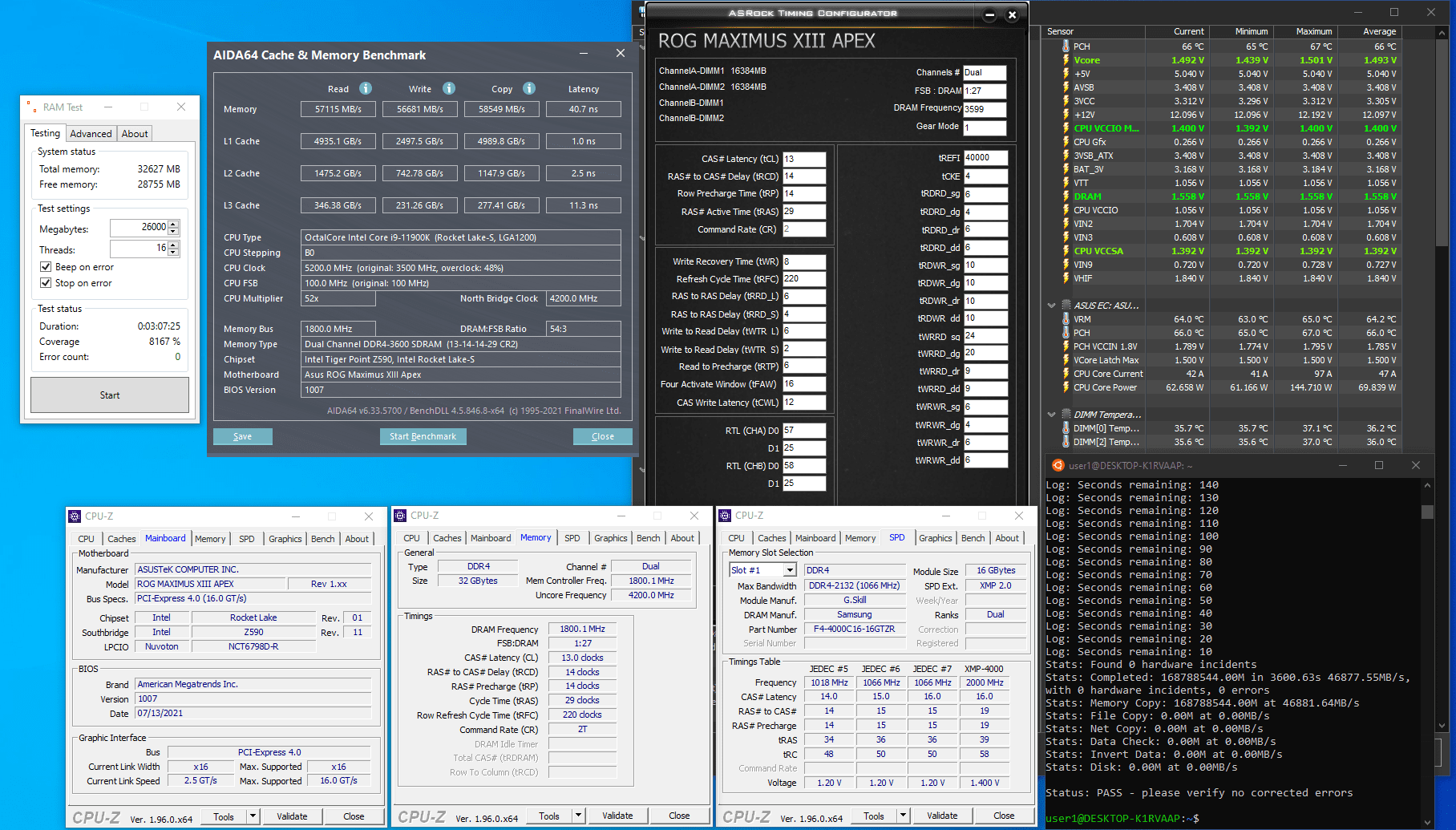Image resolution: width=1456 pixels, height=830 pixels.
Task: Open Caches tab in CPU-Z Mainboard window
Action: click(x=122, y=539)
